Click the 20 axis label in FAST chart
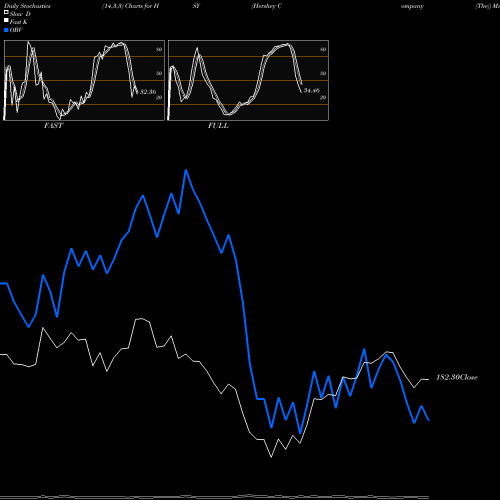Screen dimensions: 500x500 tap(159, 97)
